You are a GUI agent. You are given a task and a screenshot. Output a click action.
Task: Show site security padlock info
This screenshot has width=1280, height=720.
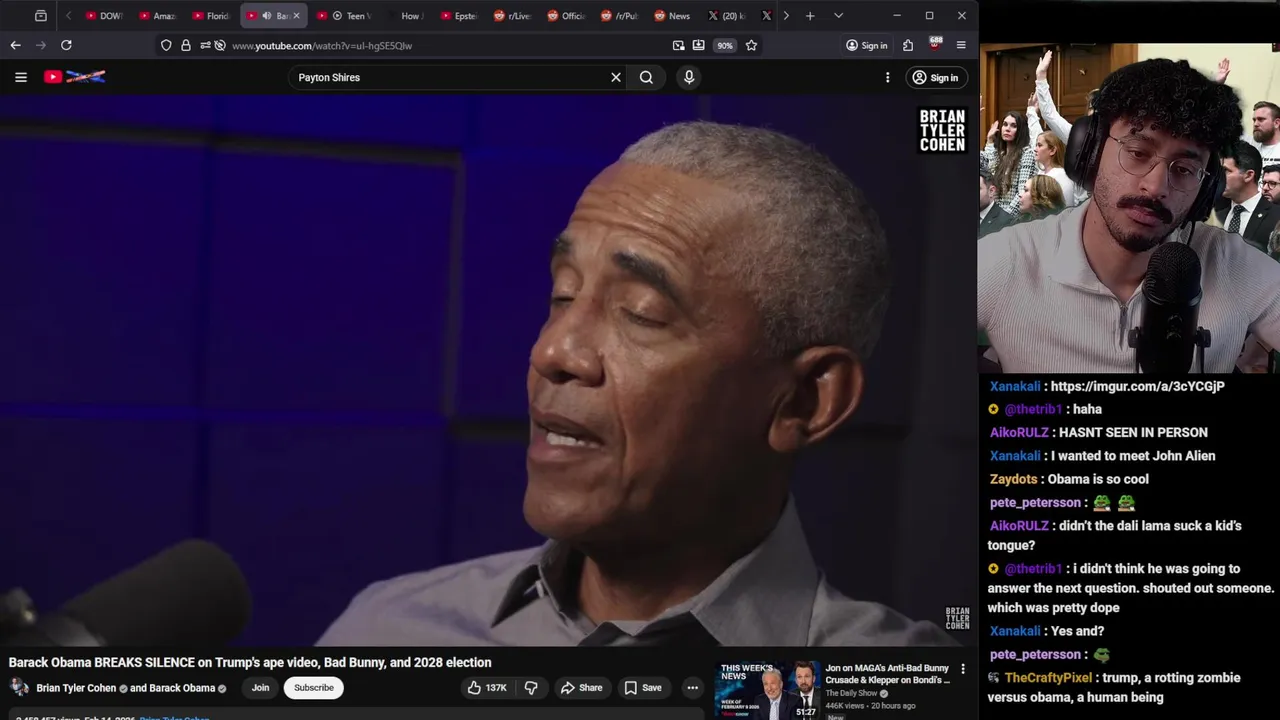(x=186, y=45)
